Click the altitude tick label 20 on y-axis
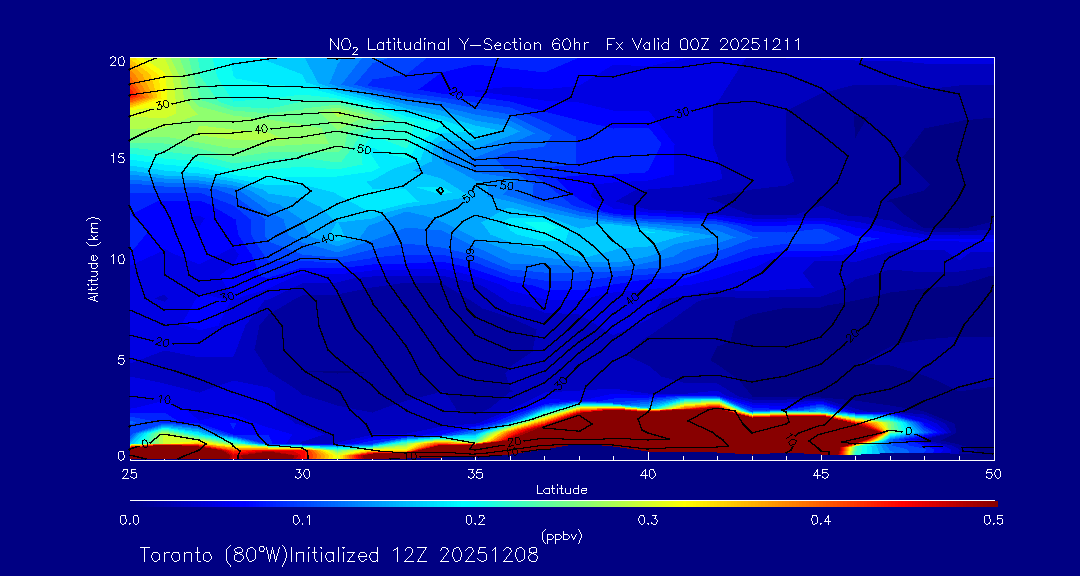Screen dimensions: 1080x576 [115, 61]
